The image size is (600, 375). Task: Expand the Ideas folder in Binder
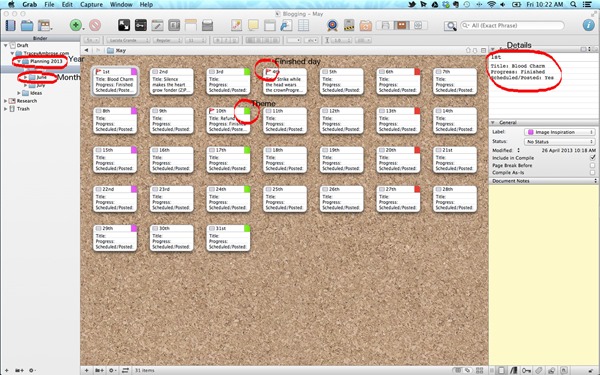tap(19, 93)
